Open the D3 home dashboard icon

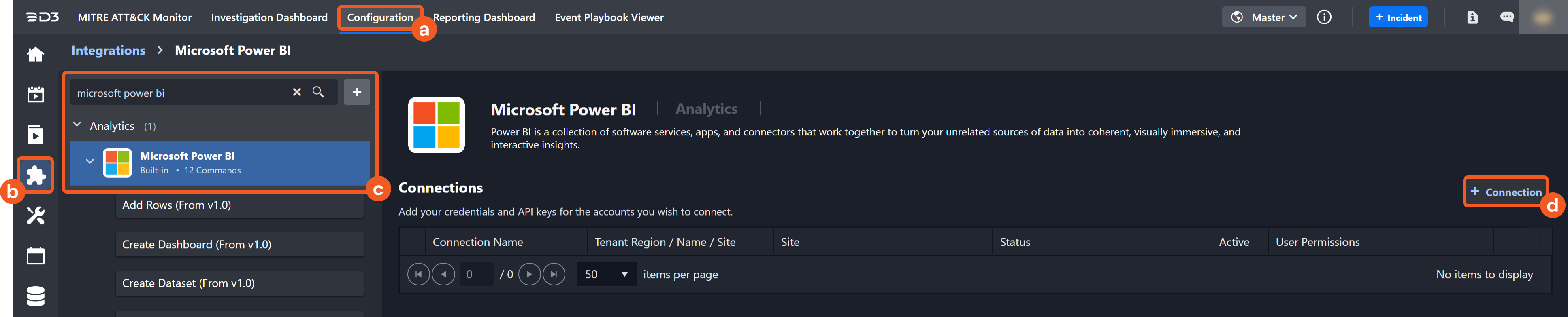(35, 54)
